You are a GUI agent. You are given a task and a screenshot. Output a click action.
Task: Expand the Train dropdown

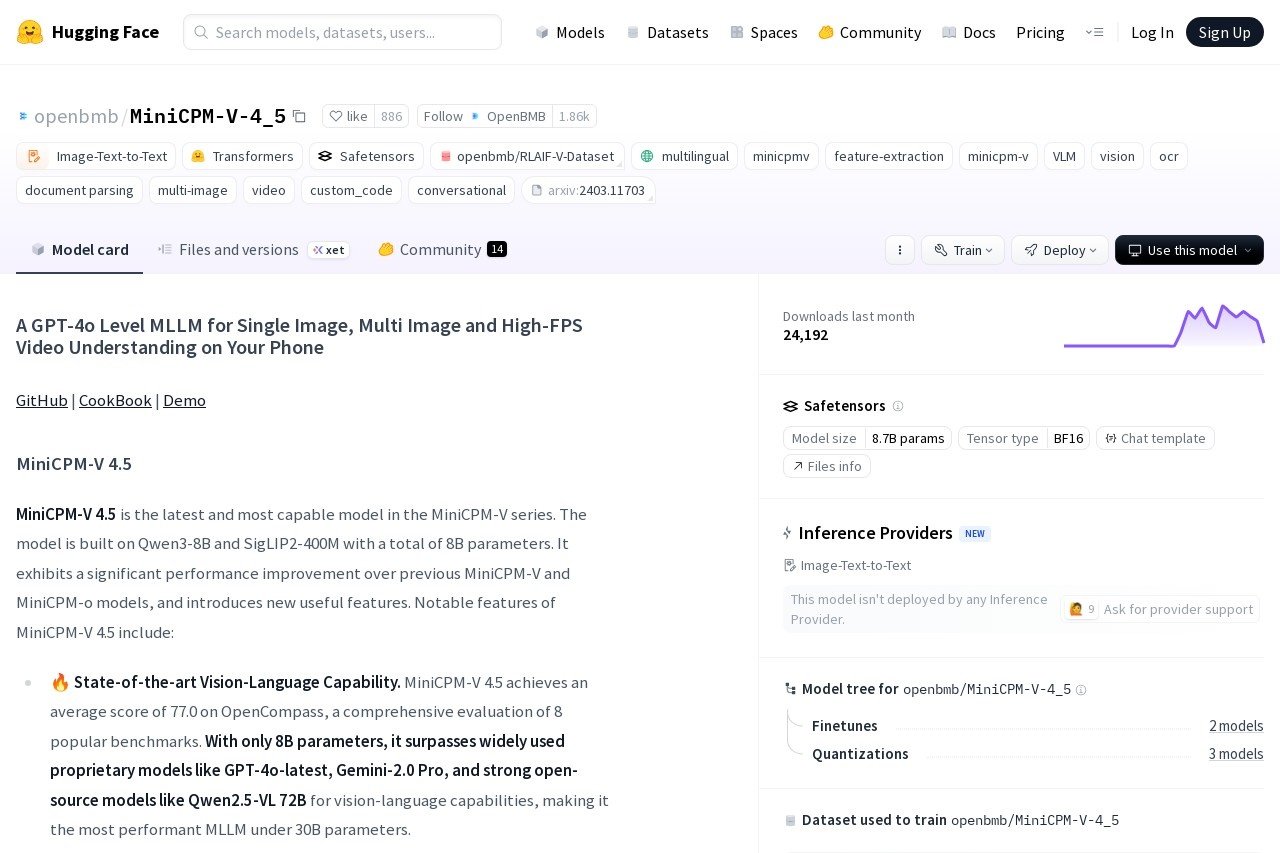[962, 250]
